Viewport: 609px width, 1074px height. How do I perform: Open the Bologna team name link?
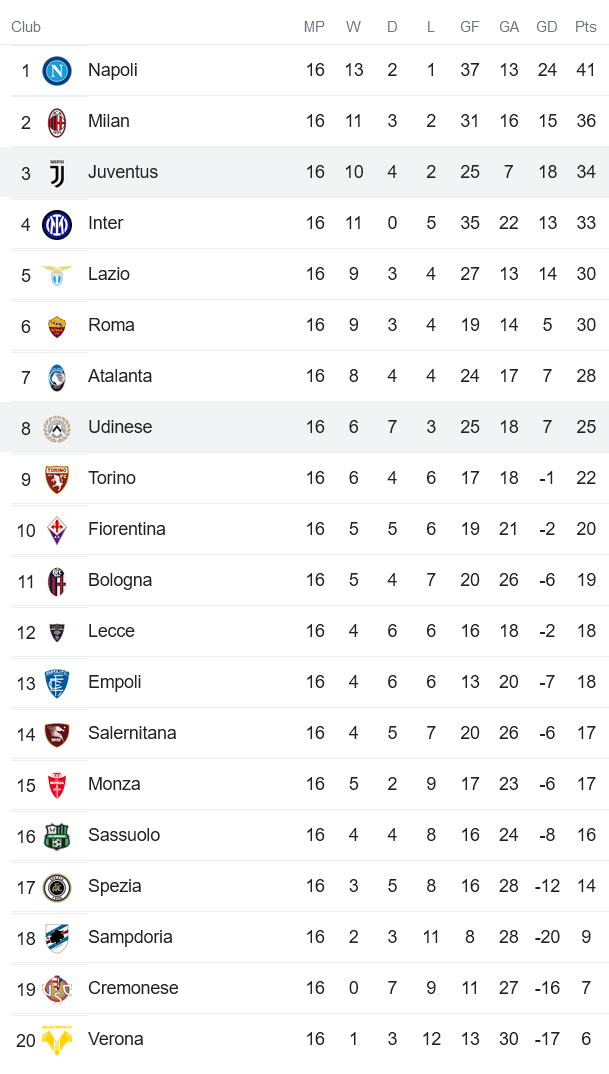point(120,580)
